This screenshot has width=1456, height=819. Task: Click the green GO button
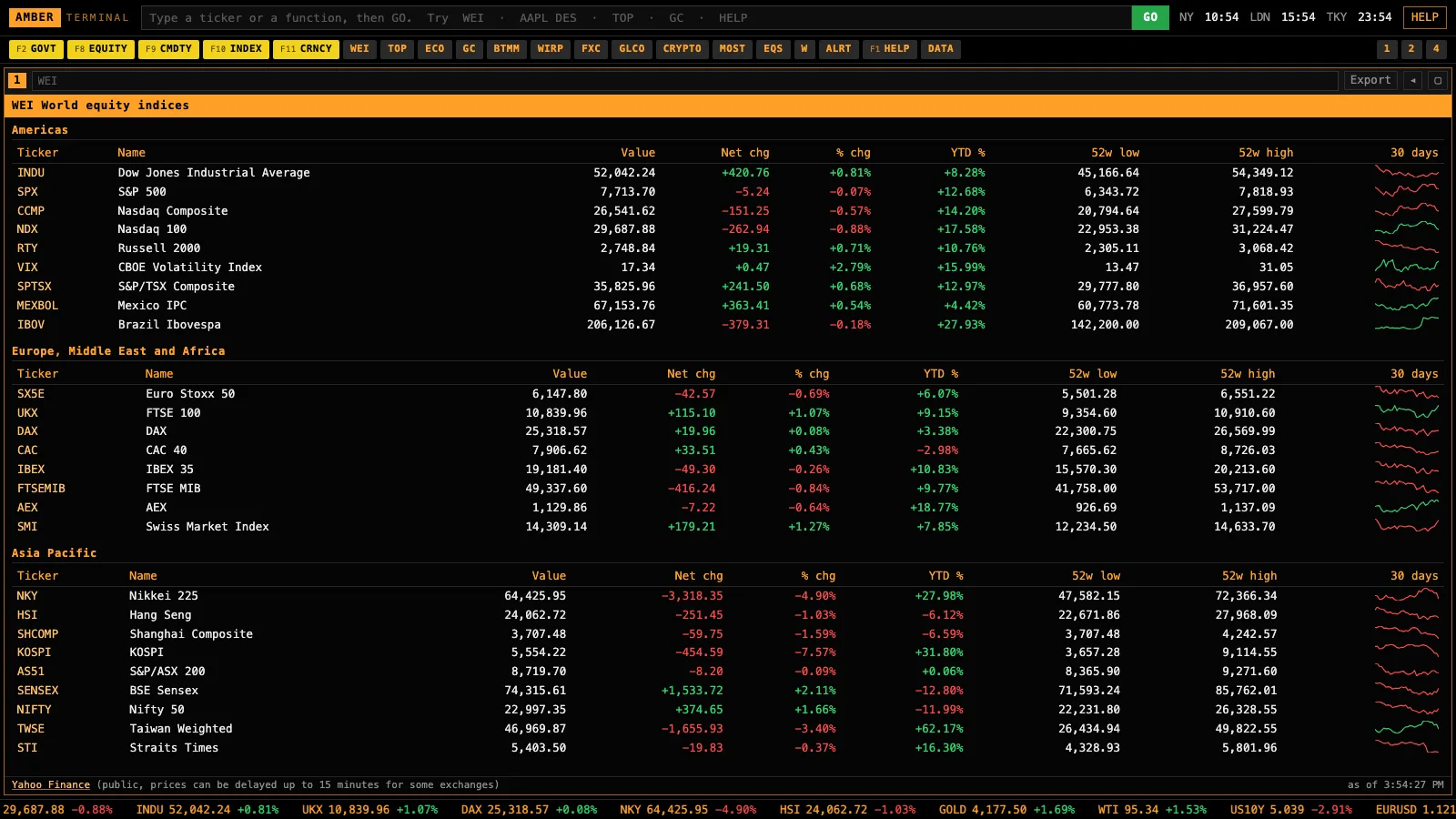coord(1150,17)
